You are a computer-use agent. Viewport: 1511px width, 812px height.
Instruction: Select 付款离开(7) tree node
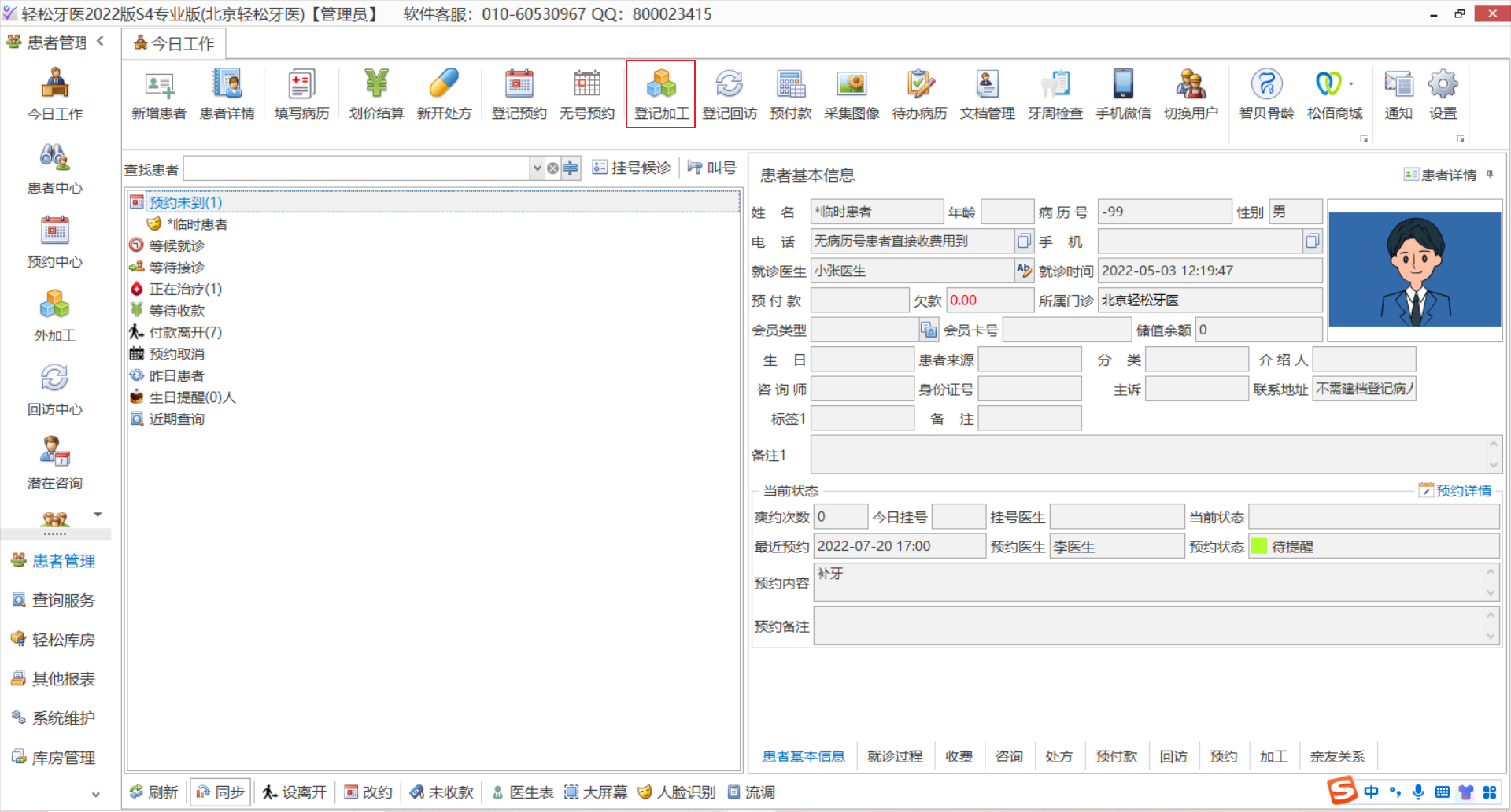(x=186, y=332)
